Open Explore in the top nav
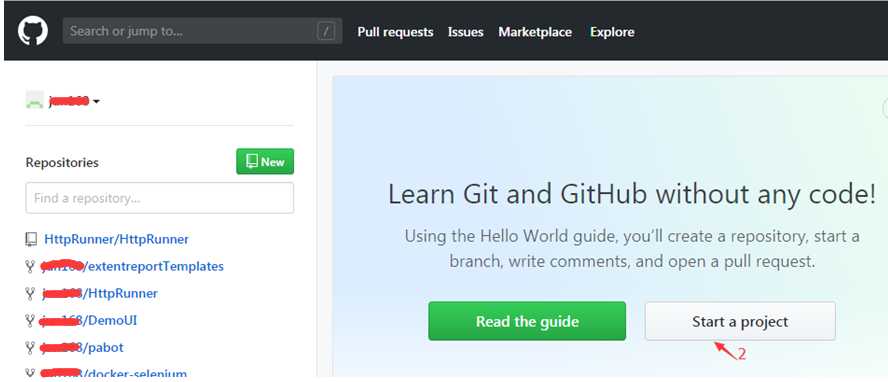The image size is (888, 382). (612, 32)
